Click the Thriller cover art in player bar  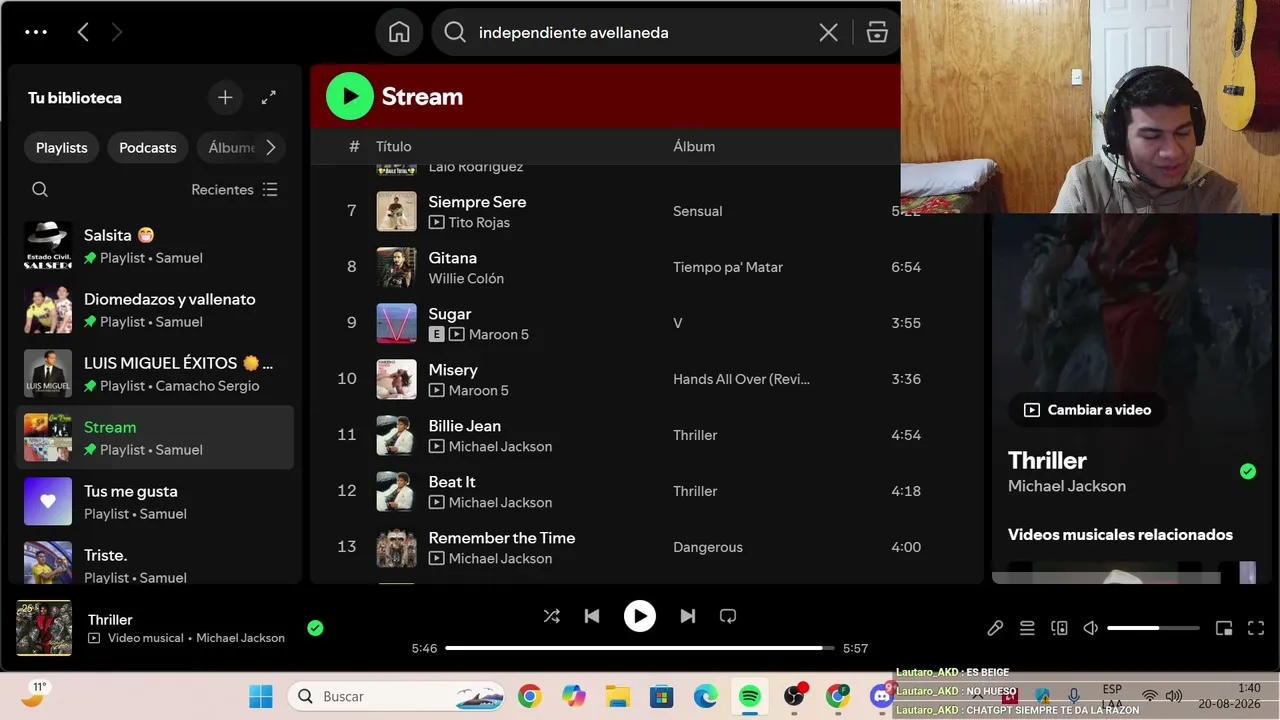tap(44, 628)
